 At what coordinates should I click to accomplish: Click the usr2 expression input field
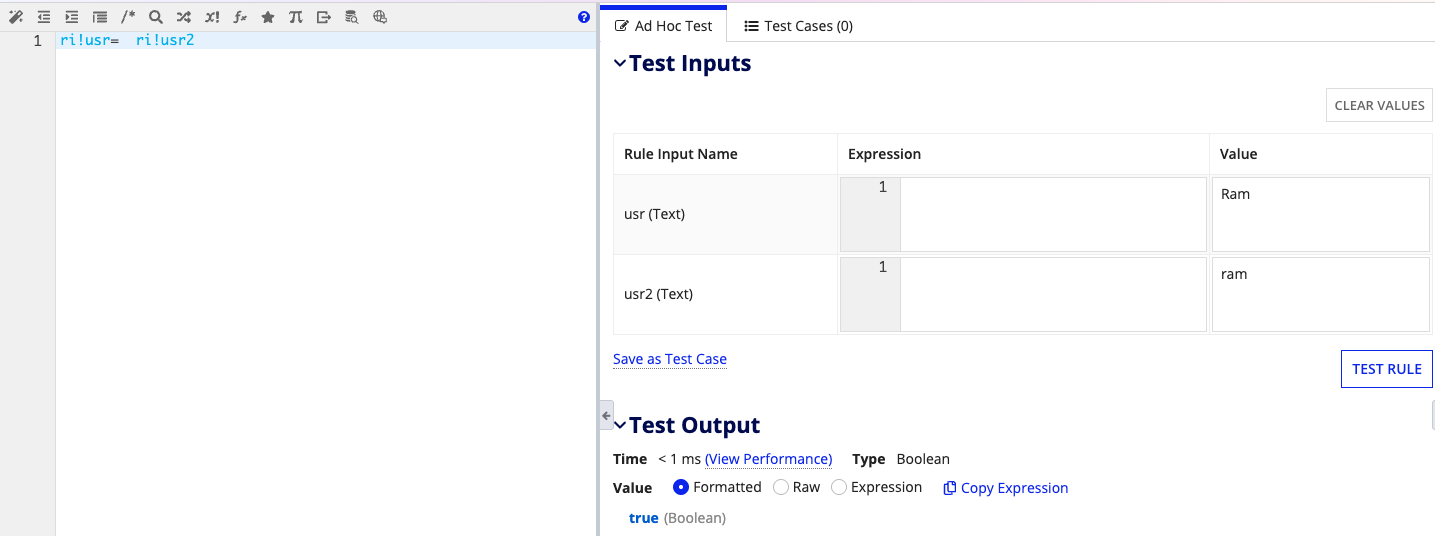click(x=1053, y=294)
